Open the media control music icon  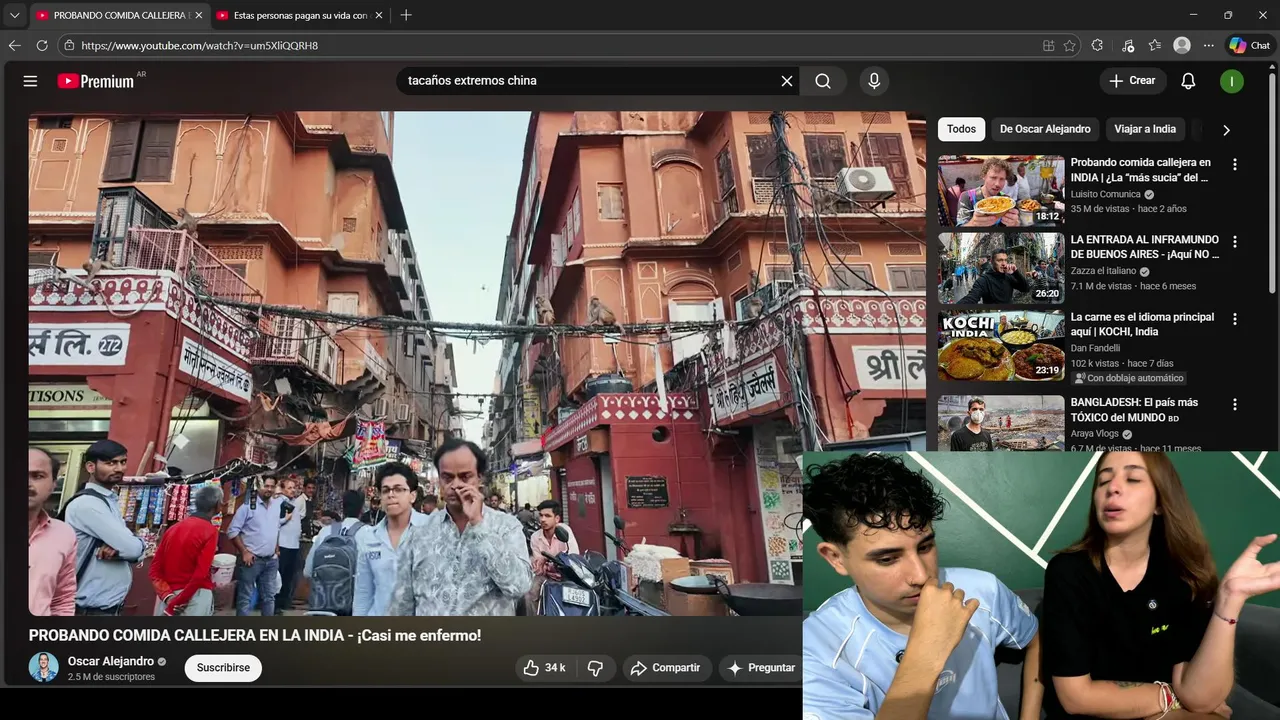coord(1128,45)
